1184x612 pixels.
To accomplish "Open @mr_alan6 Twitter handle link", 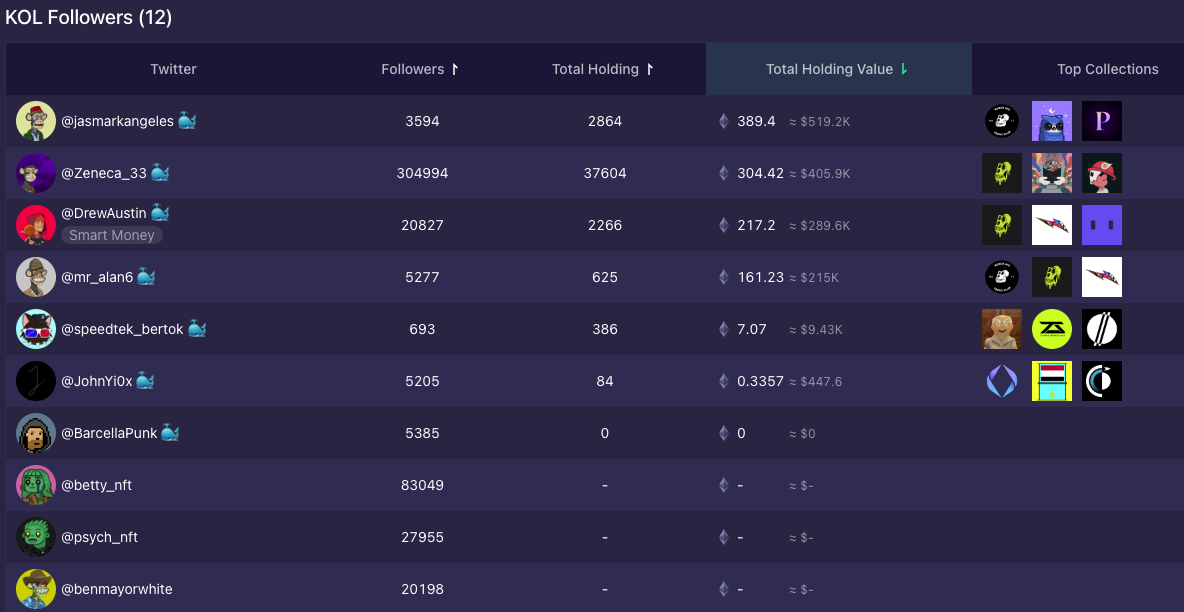I will pyautogui.click(x=97, y=277).
